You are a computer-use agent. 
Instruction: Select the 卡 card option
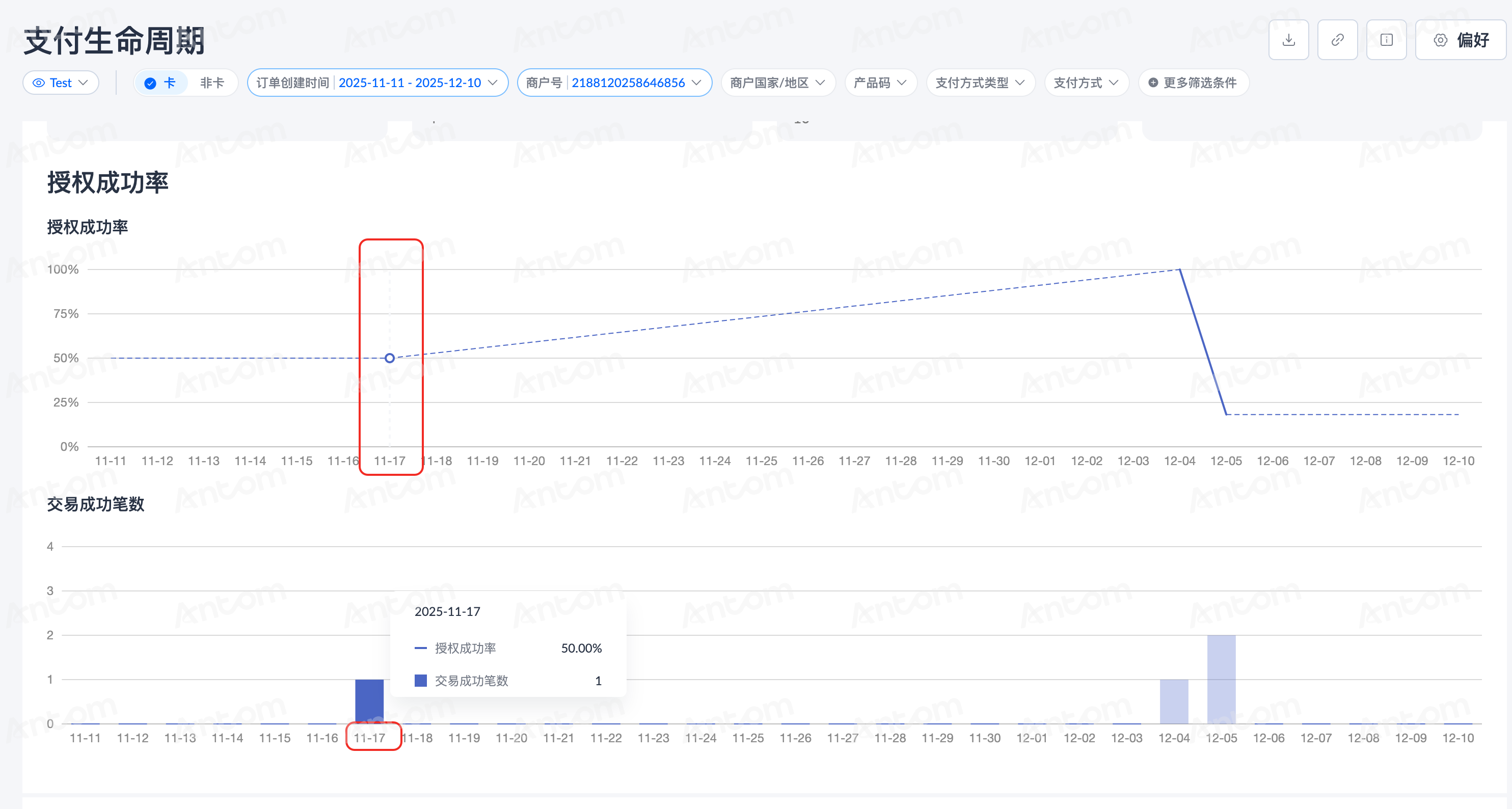coord(160,83)
